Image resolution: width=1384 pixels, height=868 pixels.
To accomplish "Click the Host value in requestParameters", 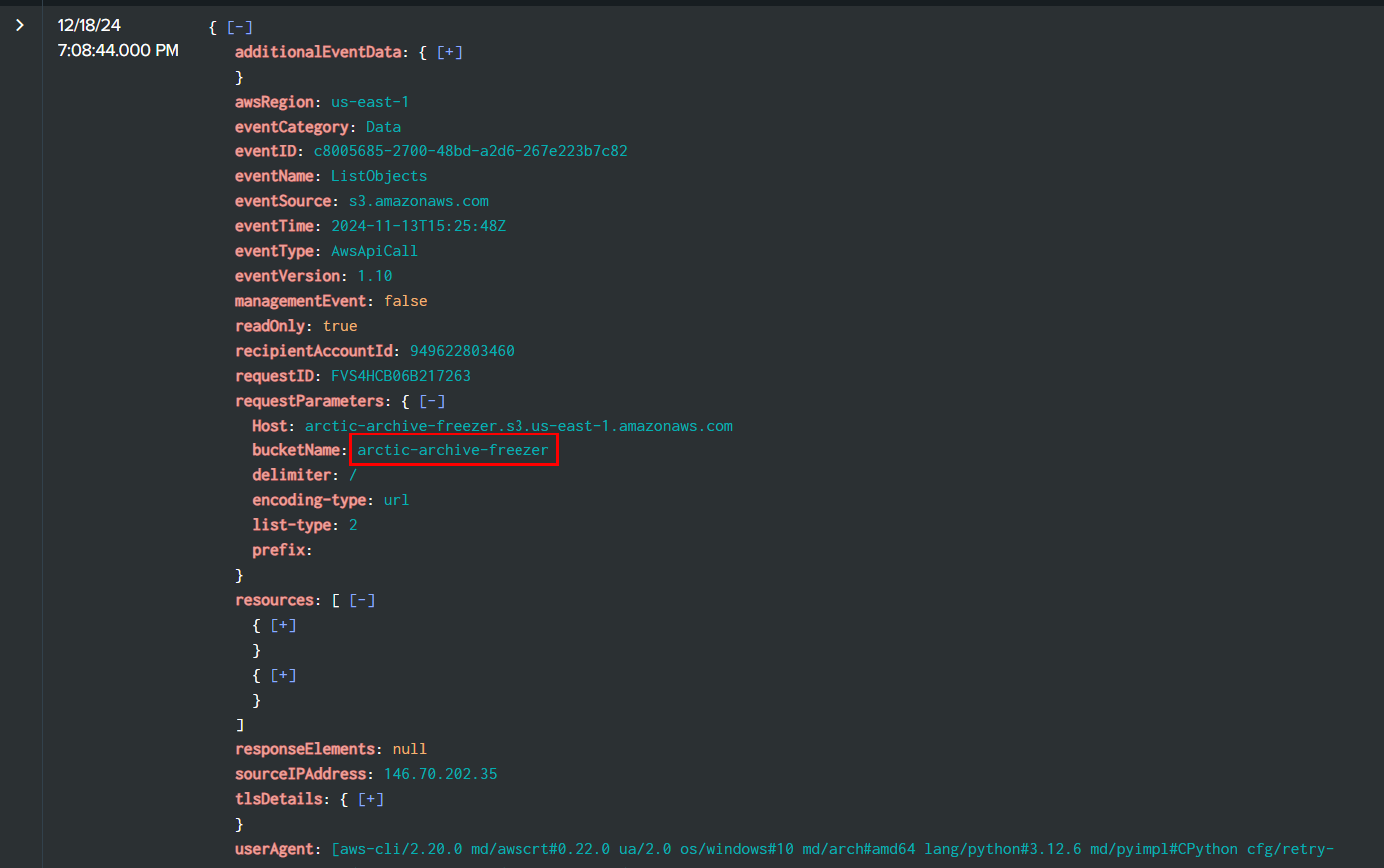I will (x=519, y=426).
